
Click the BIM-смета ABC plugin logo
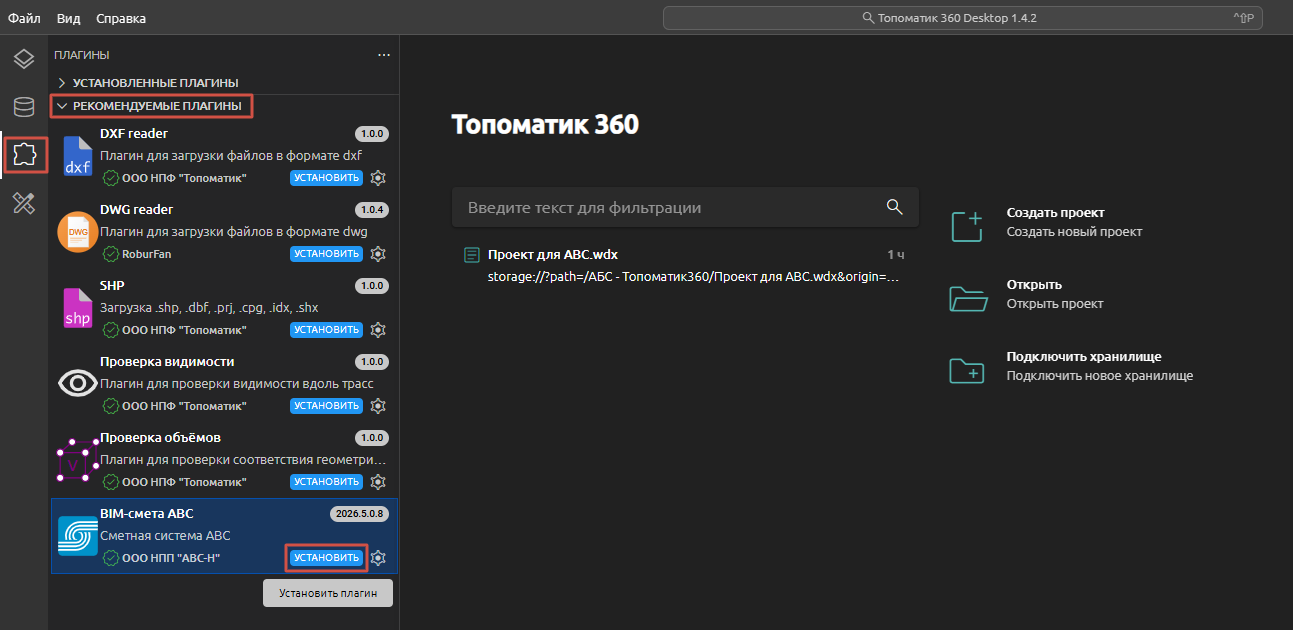(x=77, y=536)
